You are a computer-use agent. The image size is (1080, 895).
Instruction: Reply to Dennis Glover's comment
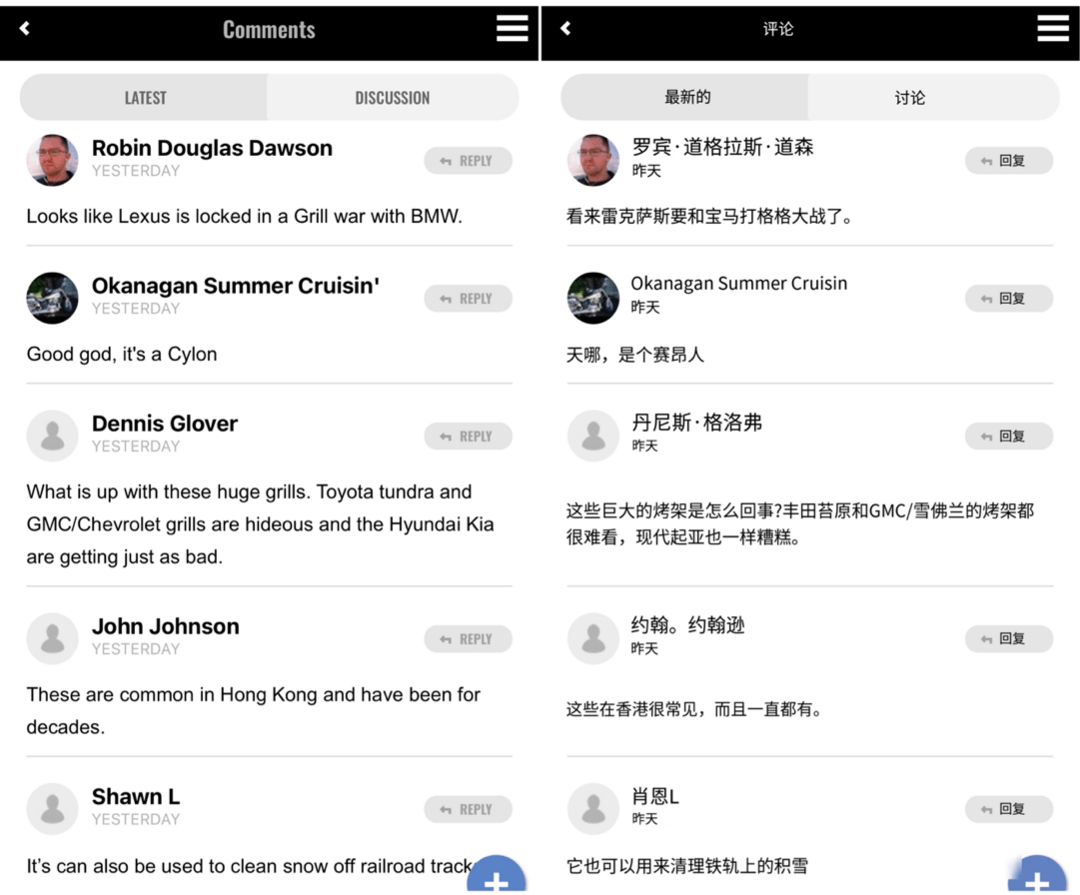(x=468, y=436)
